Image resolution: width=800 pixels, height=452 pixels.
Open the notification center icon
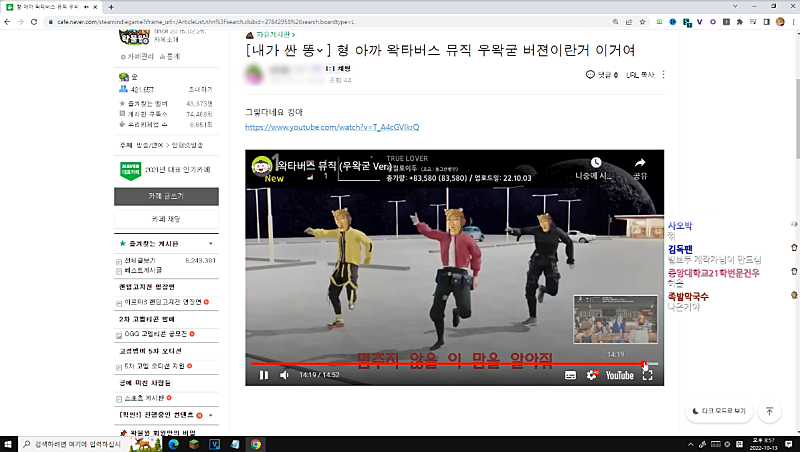point(789,444)
